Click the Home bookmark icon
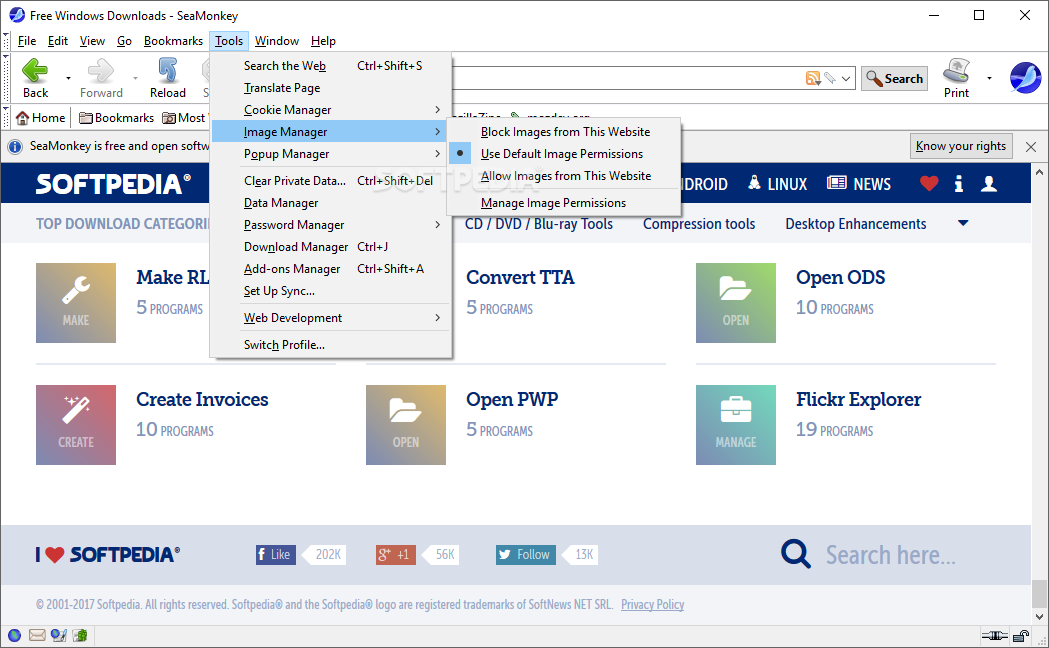The image size is (1049, 648). 23,118
